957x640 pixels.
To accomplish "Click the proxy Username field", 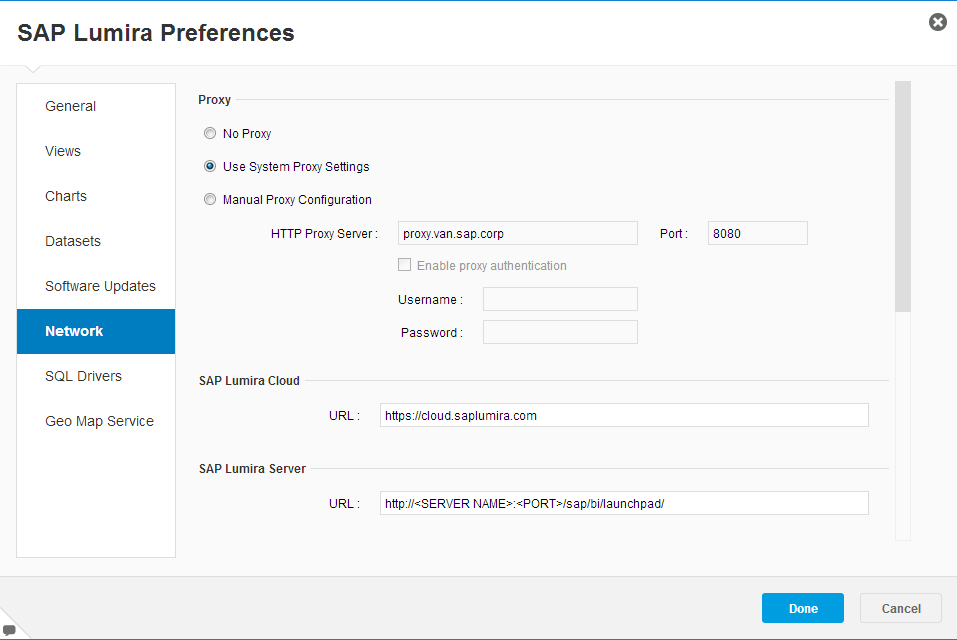I will [560, 299].
